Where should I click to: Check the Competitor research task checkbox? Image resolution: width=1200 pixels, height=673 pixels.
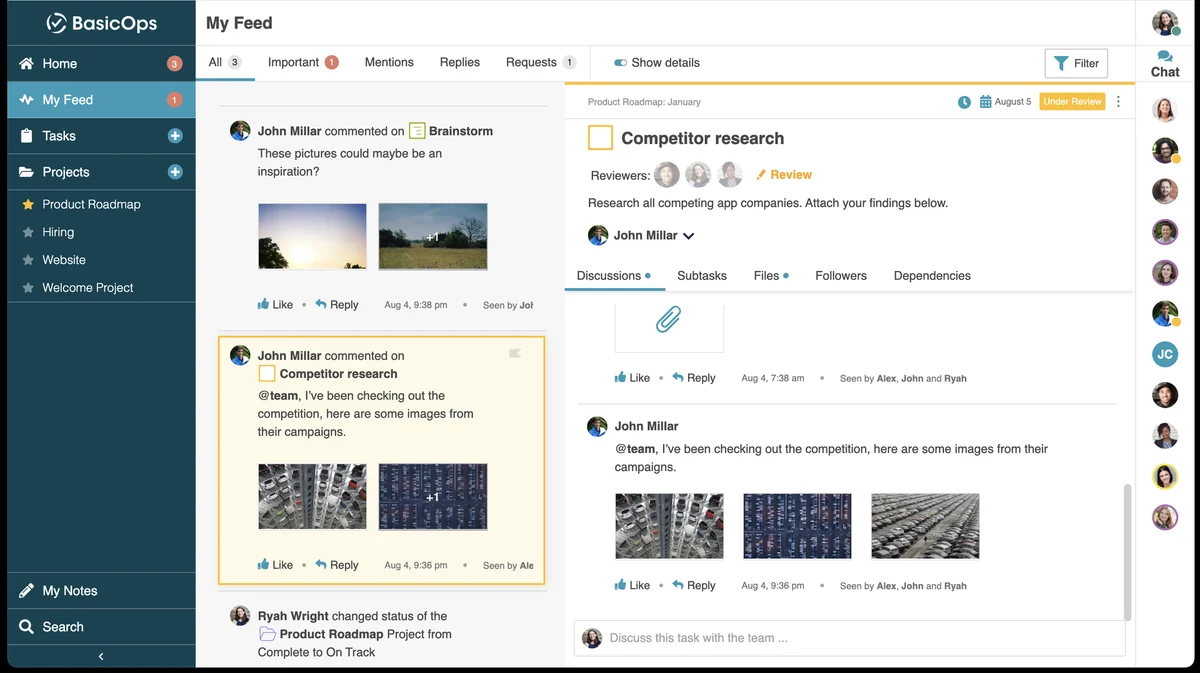(x=600, y=138)
